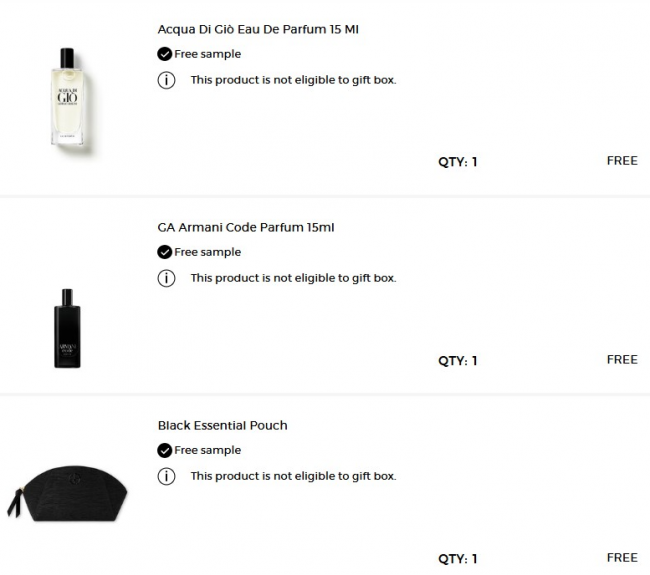Image resolution: width=650 pixels, height=575 pixels.
Task: Click Free sample checkmark for Acqua Di Giò
Action: (165, 54)
